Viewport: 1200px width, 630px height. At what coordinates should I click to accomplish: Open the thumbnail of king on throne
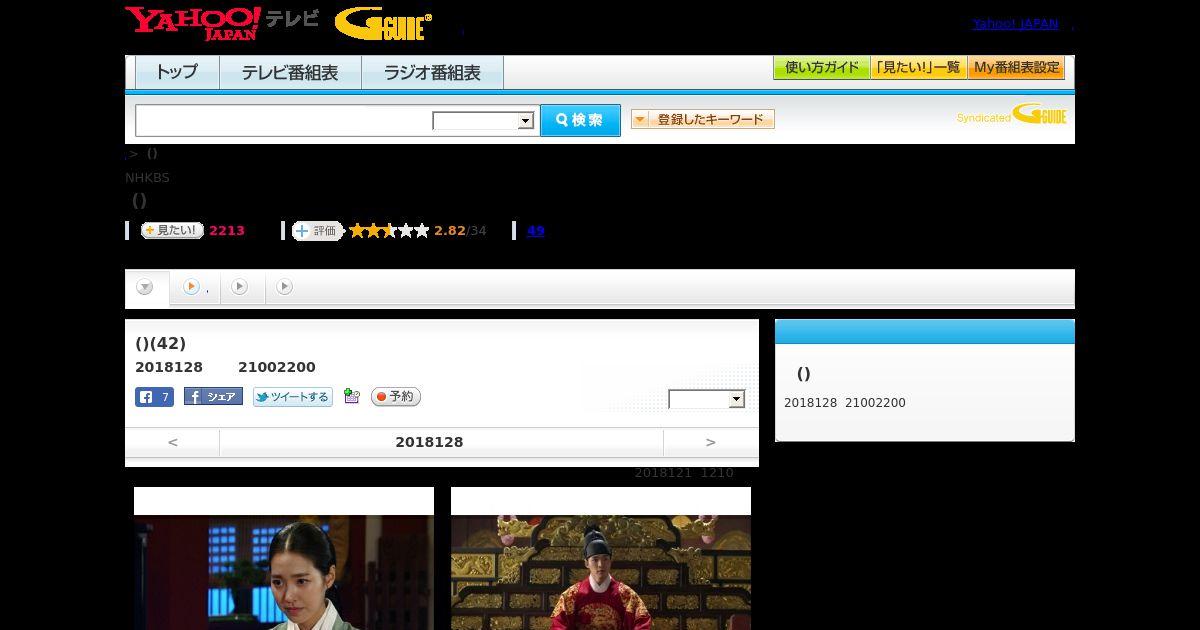[x=601, y=572]
